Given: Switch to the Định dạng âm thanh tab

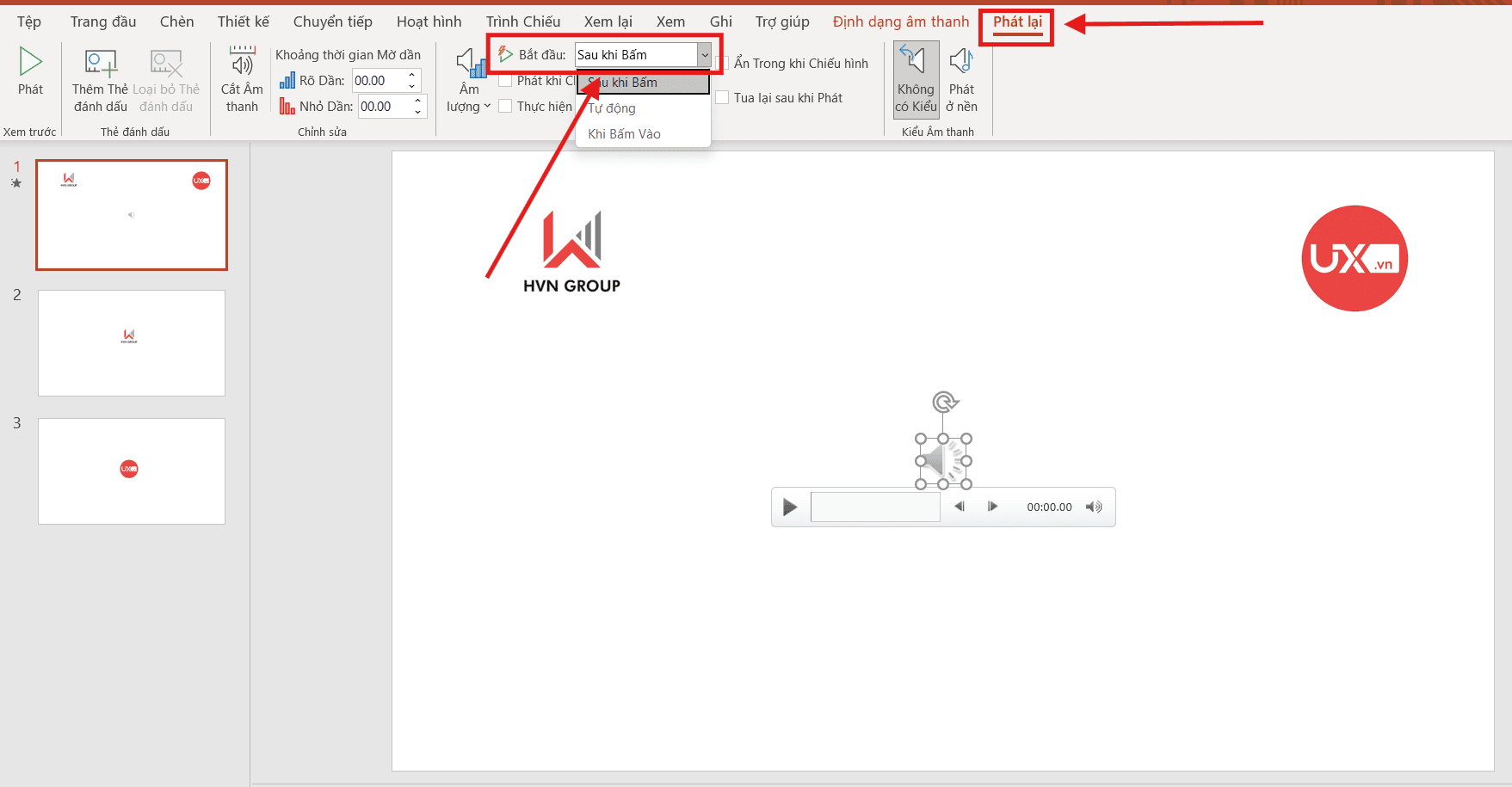Looking at the screenshot, I should (900, 21).
